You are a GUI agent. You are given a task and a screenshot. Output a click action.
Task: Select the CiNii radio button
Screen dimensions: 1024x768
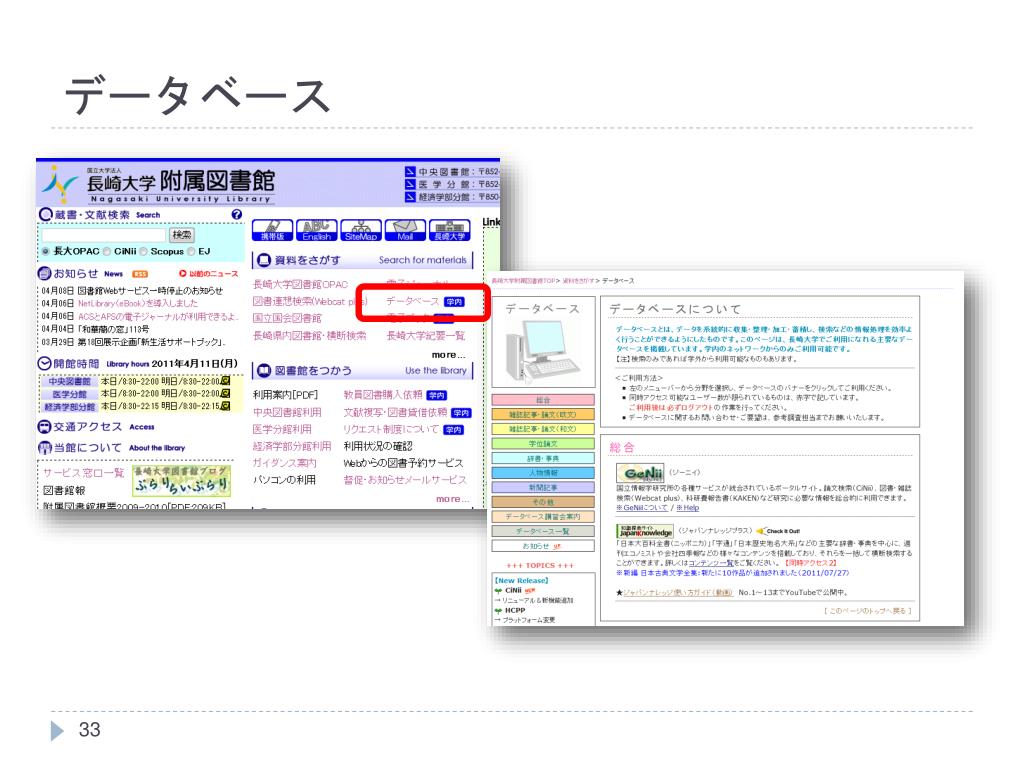coord(106,251)
